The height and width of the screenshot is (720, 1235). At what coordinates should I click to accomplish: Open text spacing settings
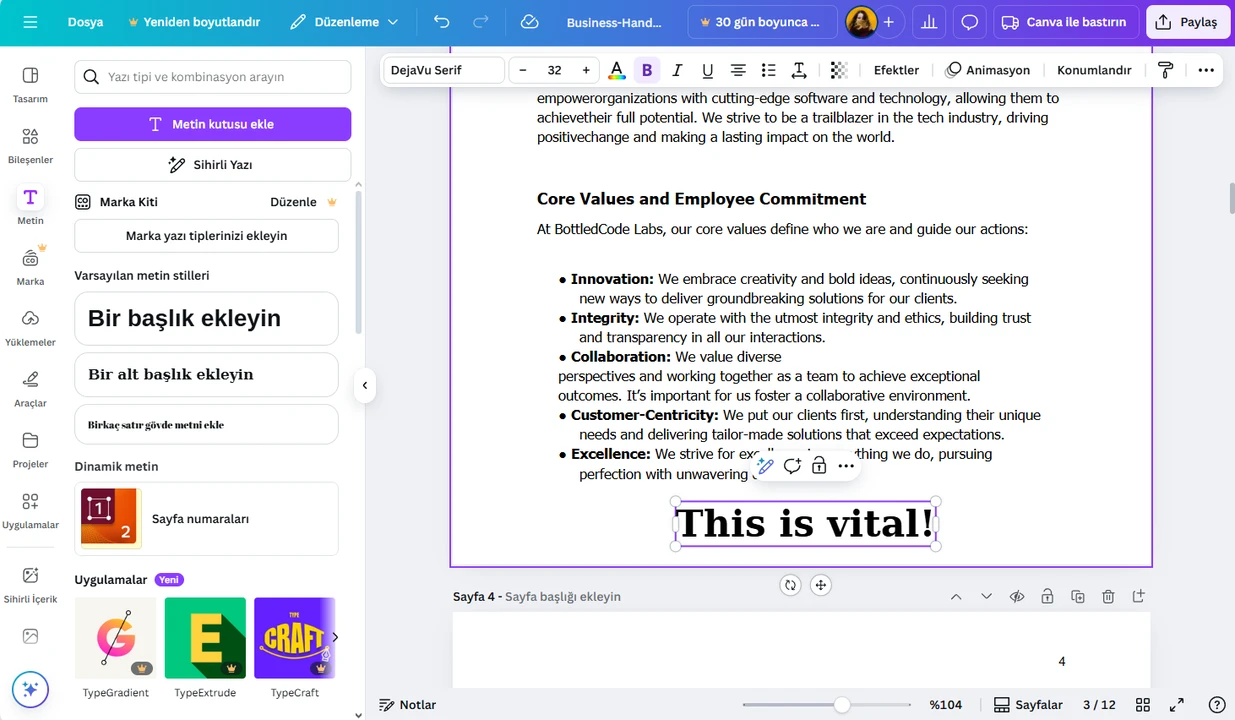(799, 70)
